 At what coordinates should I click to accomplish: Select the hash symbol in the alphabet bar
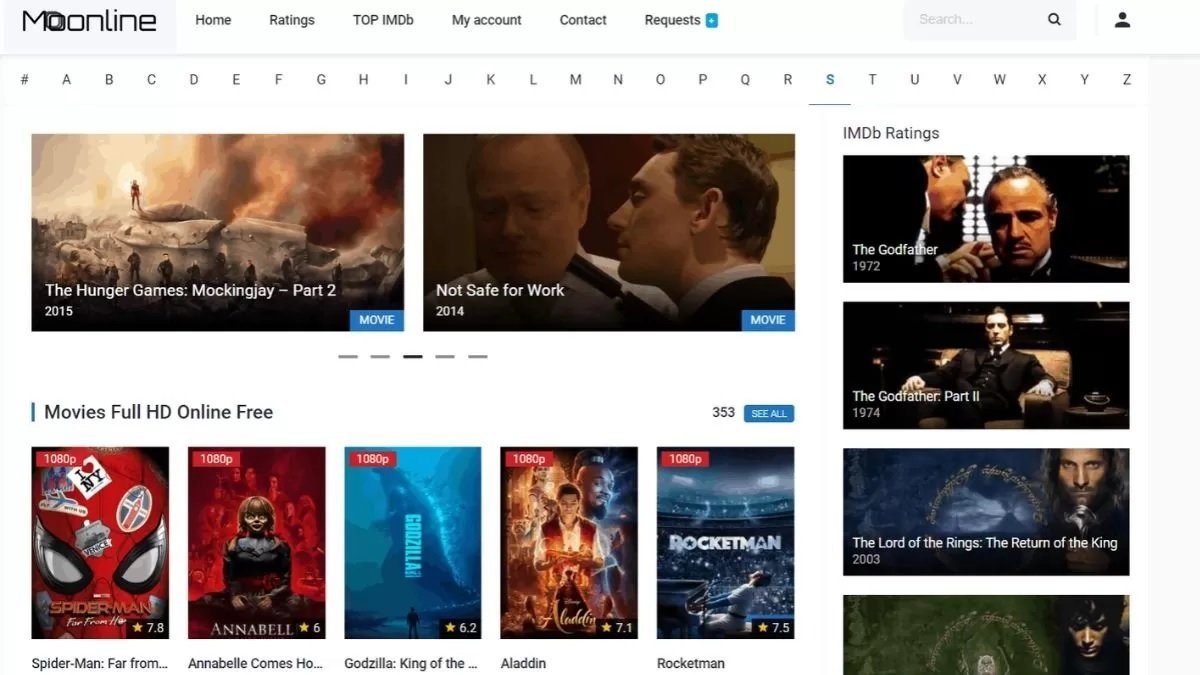[25, 78]
